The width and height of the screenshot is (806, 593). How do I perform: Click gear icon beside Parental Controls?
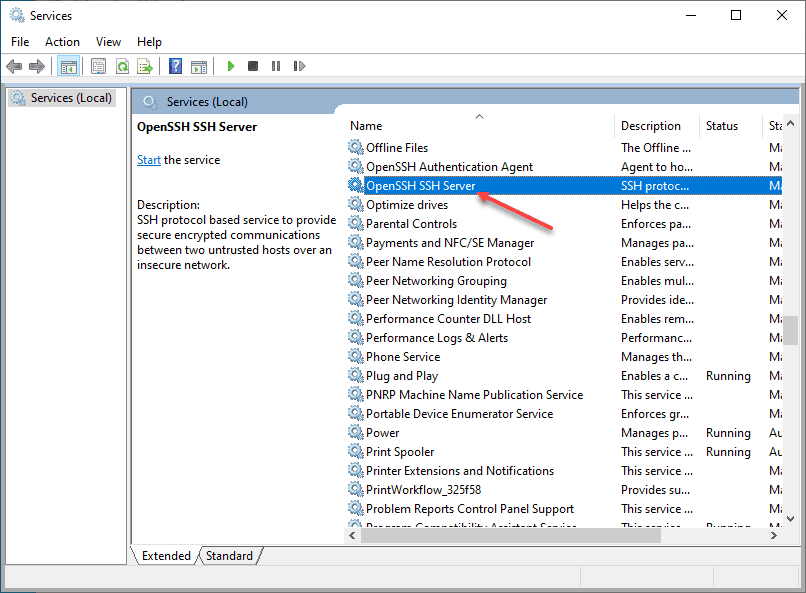(356, 224)
